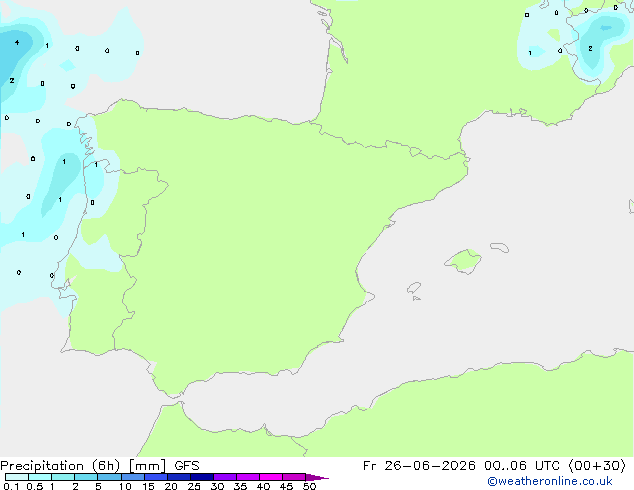Click Mallorca island on the map
The image size is (634, 490).
[x=464, y=261]
